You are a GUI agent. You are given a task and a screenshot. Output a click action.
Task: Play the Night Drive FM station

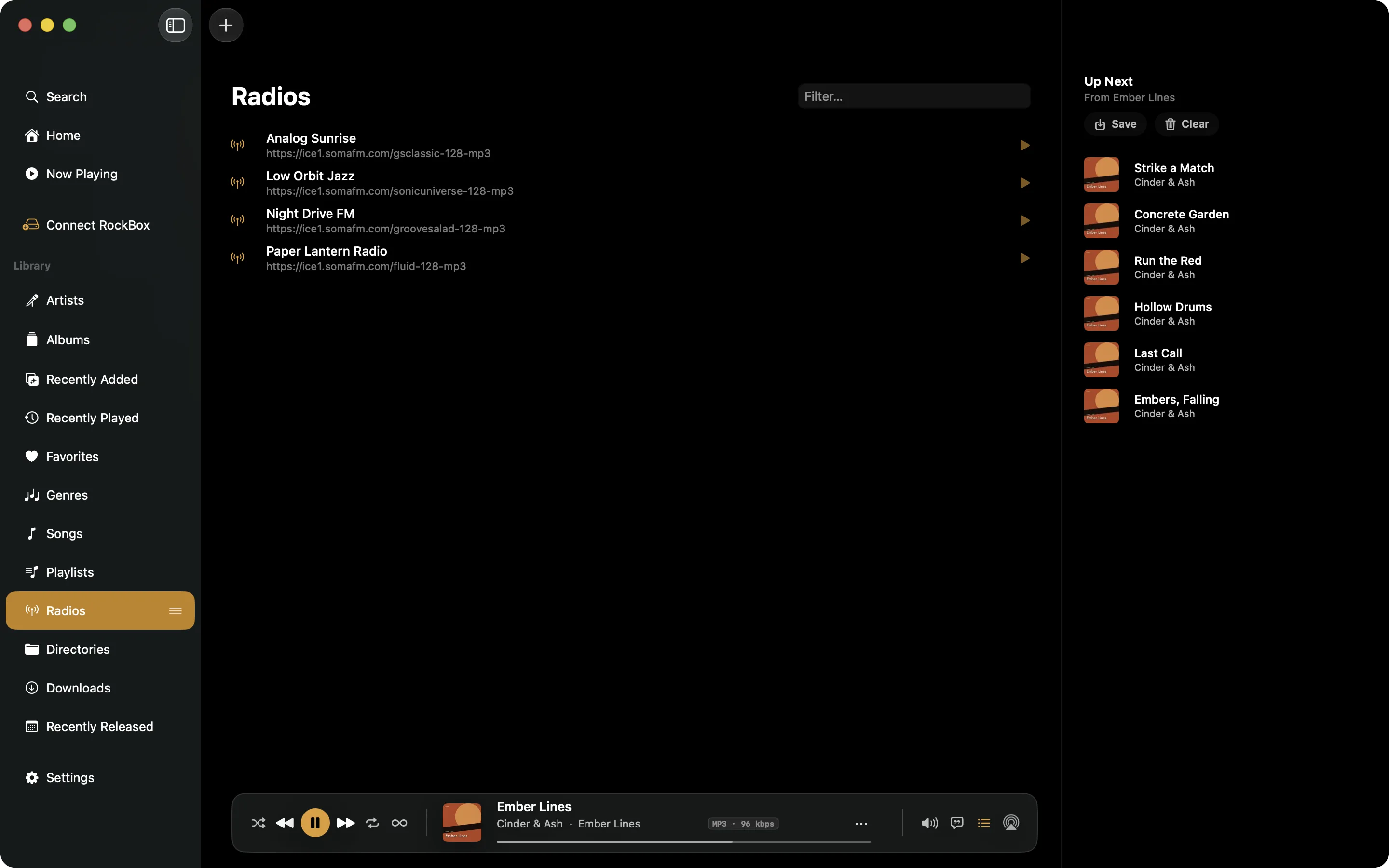1024,220
